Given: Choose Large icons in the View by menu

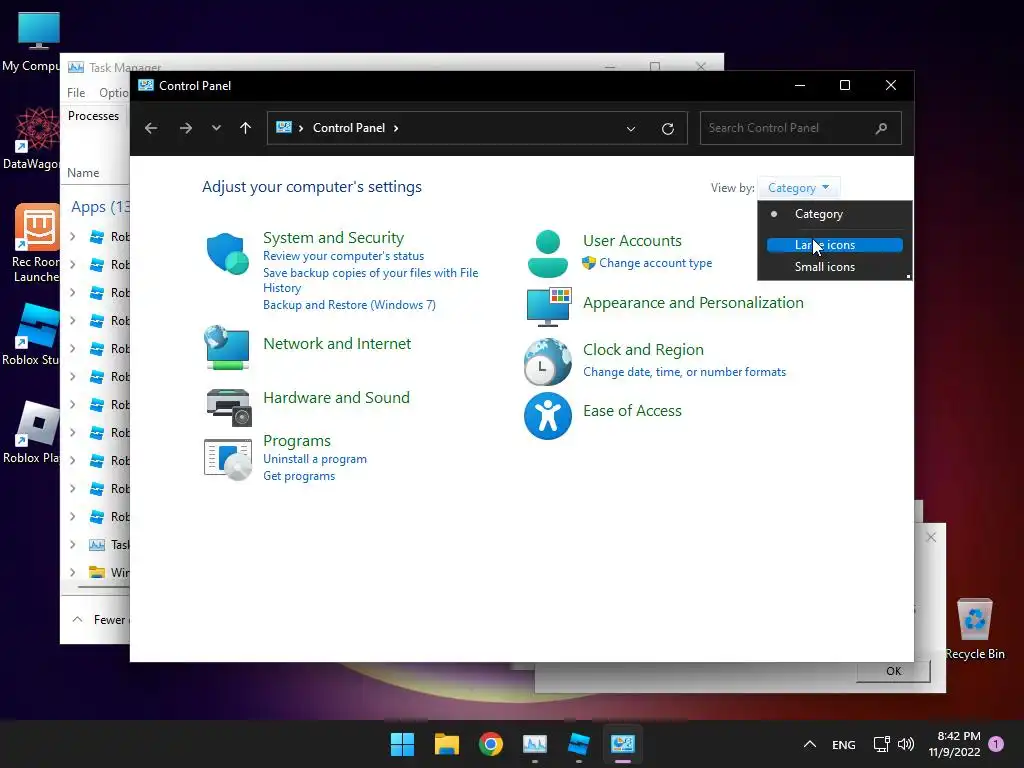Looking at the screenshot, I should tap(835, 245).
